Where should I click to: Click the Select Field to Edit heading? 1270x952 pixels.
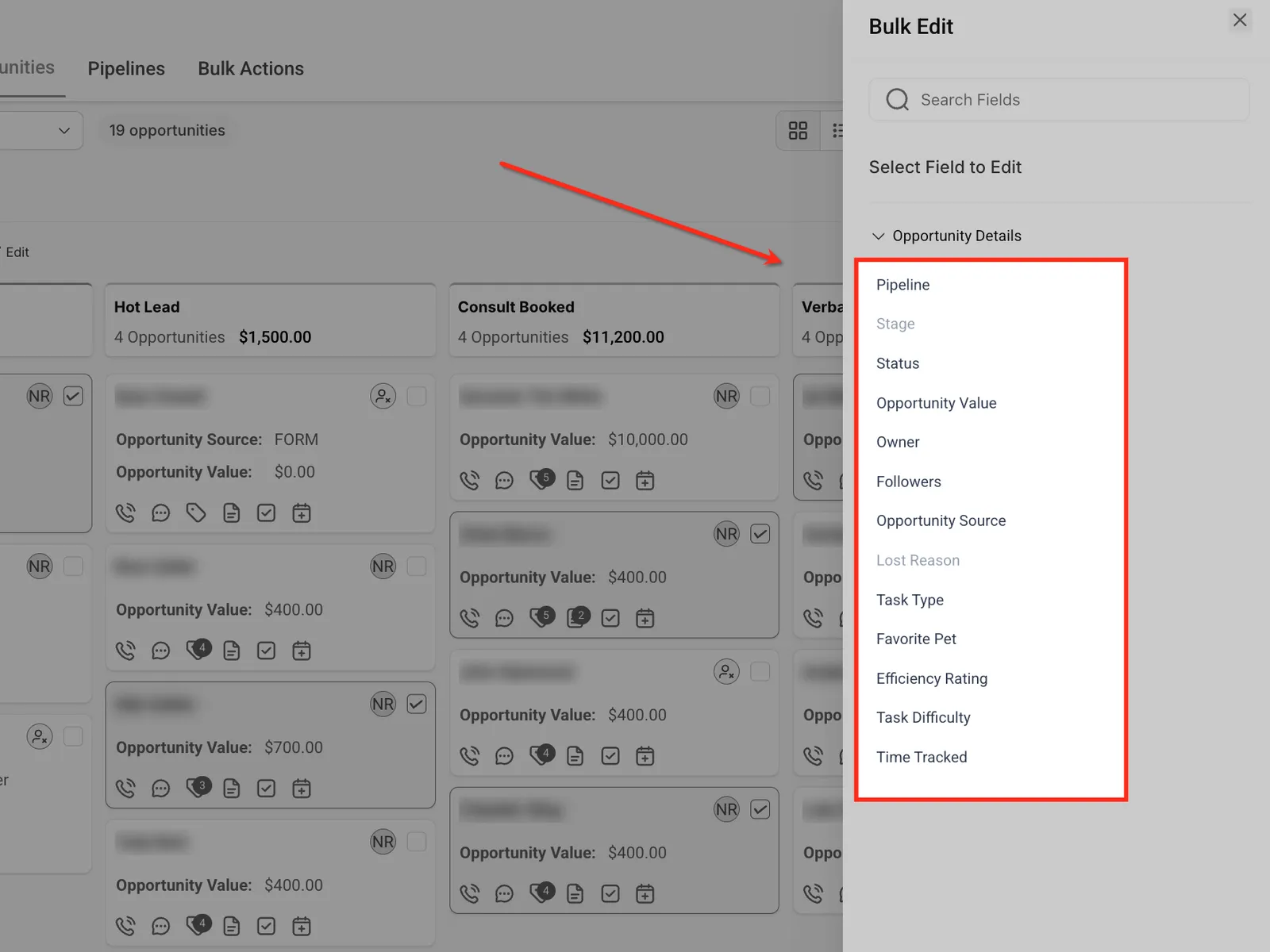coord(945,167)
